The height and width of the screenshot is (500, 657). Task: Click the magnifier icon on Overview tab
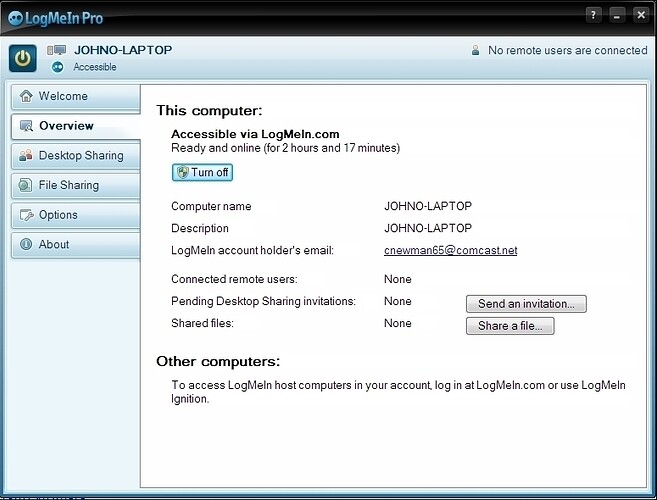[26, 126]
